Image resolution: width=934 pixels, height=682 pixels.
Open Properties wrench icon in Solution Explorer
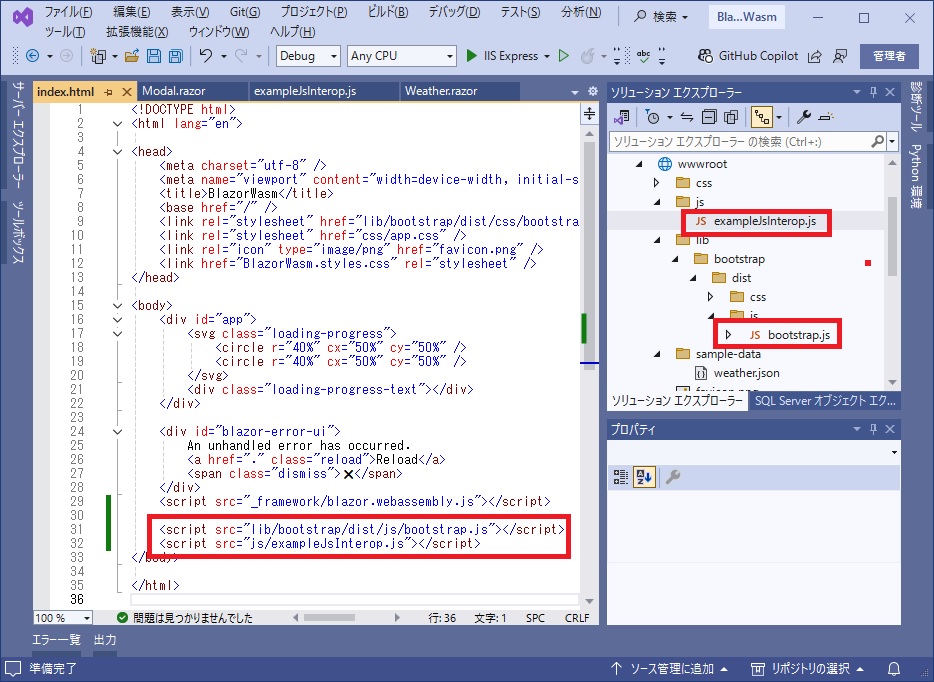[x=804, y=117]
